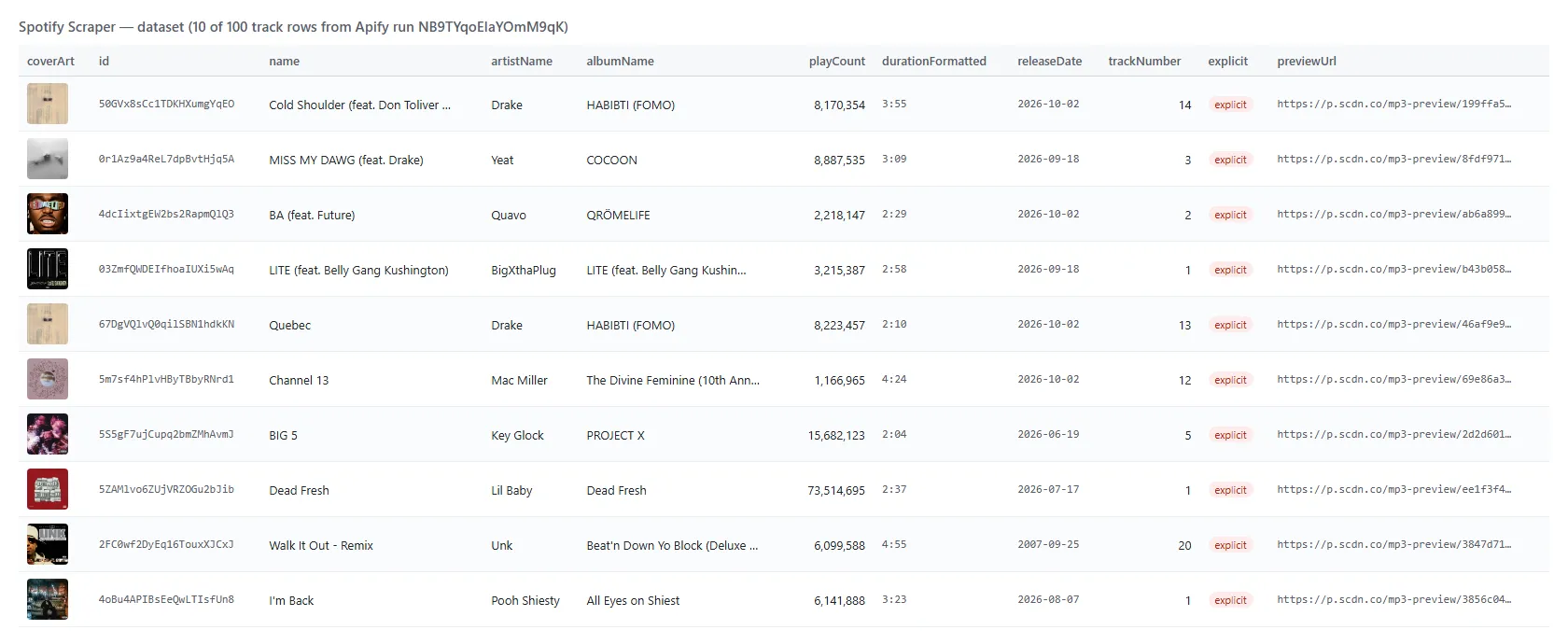Click explicit badge in Quavo's row
The height and width of the screenshot is (644, 1568).
pyautogui.click(x=1230, y=215)
